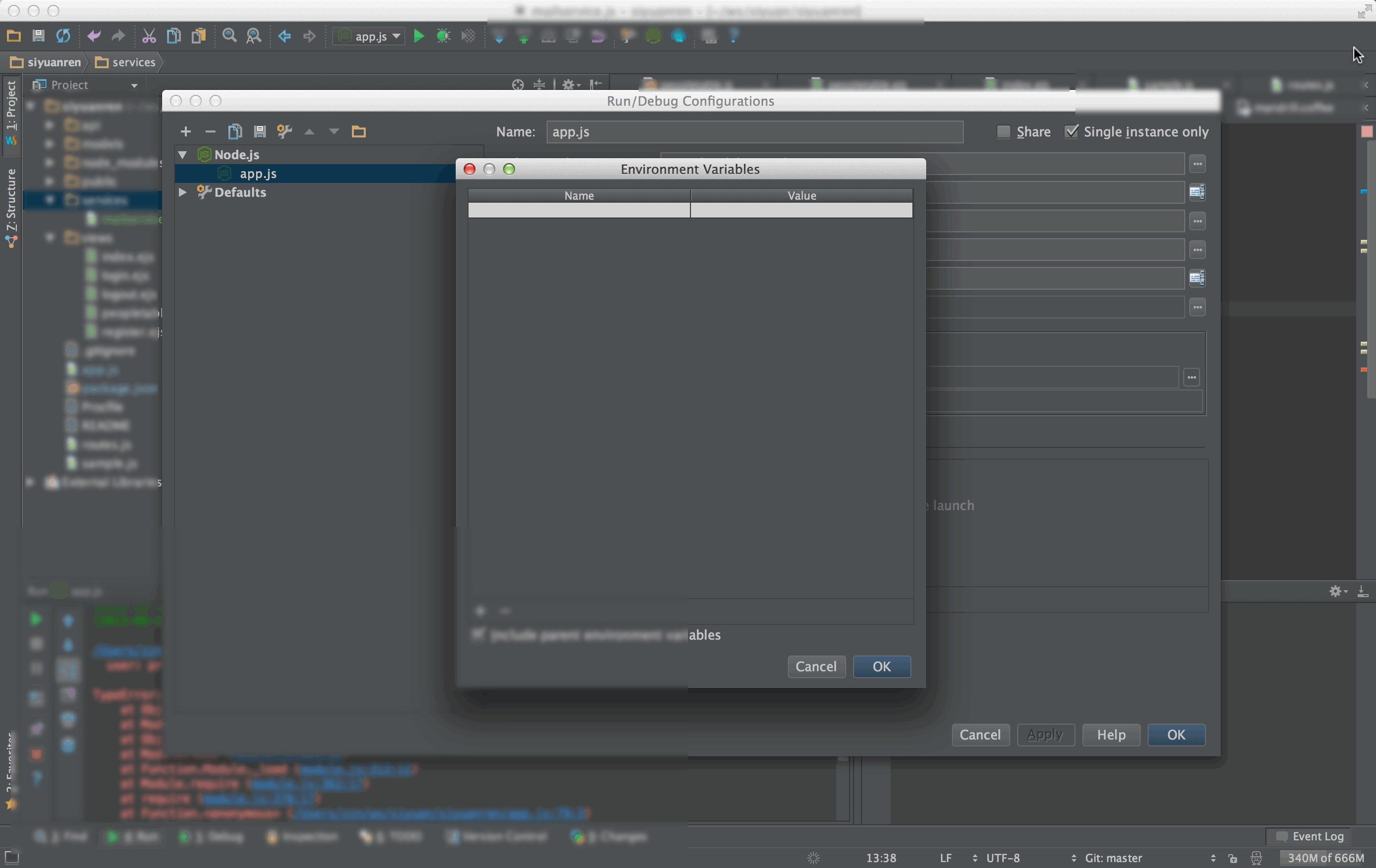Run the app.js configuration with the green play icon
The width and height of the screenshot is (1376, 868).
(x=419, y=36)
